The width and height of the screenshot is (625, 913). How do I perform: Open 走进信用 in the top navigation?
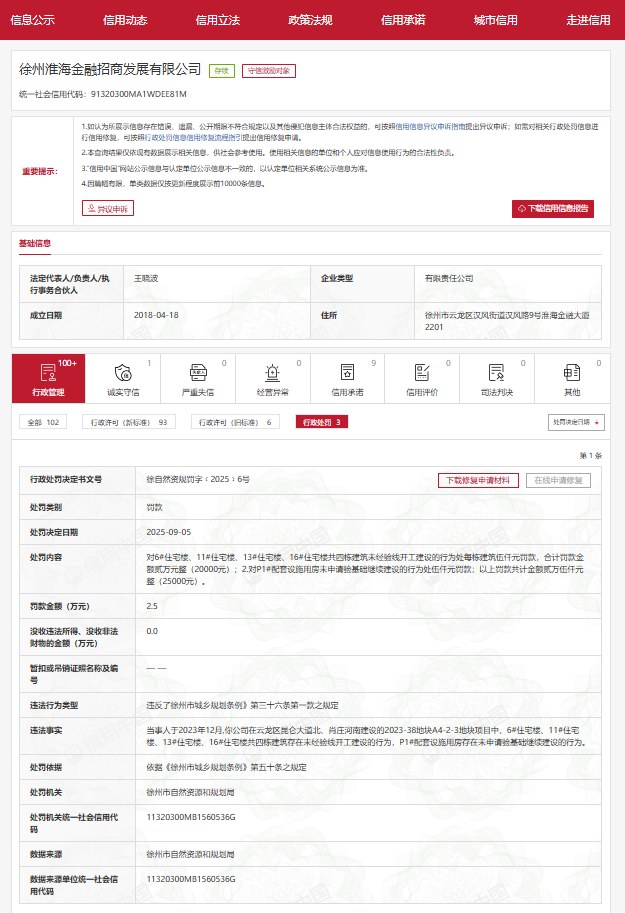(x=588, y=20)
